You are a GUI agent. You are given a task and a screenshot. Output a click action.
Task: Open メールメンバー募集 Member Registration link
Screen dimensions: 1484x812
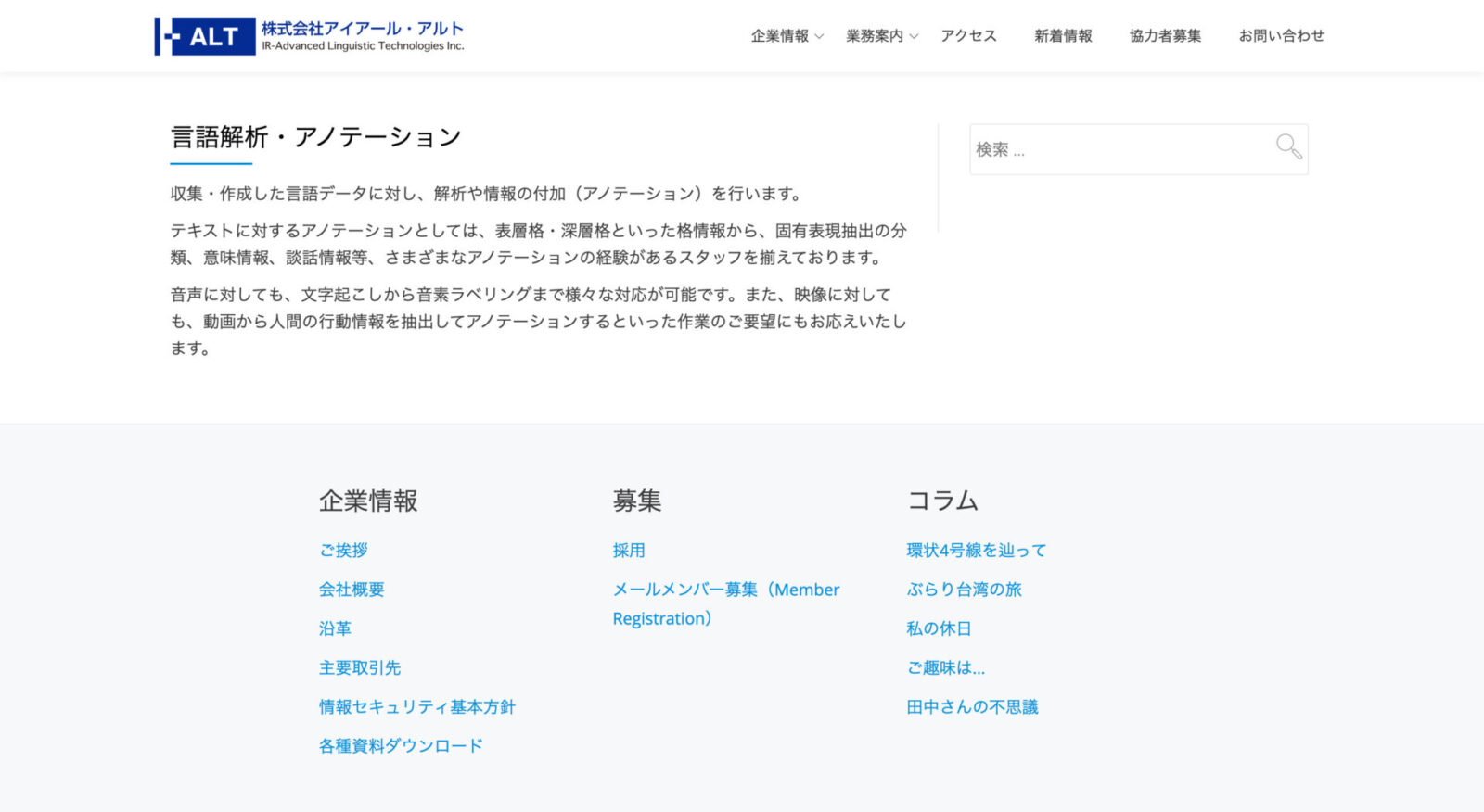[725, 590]
